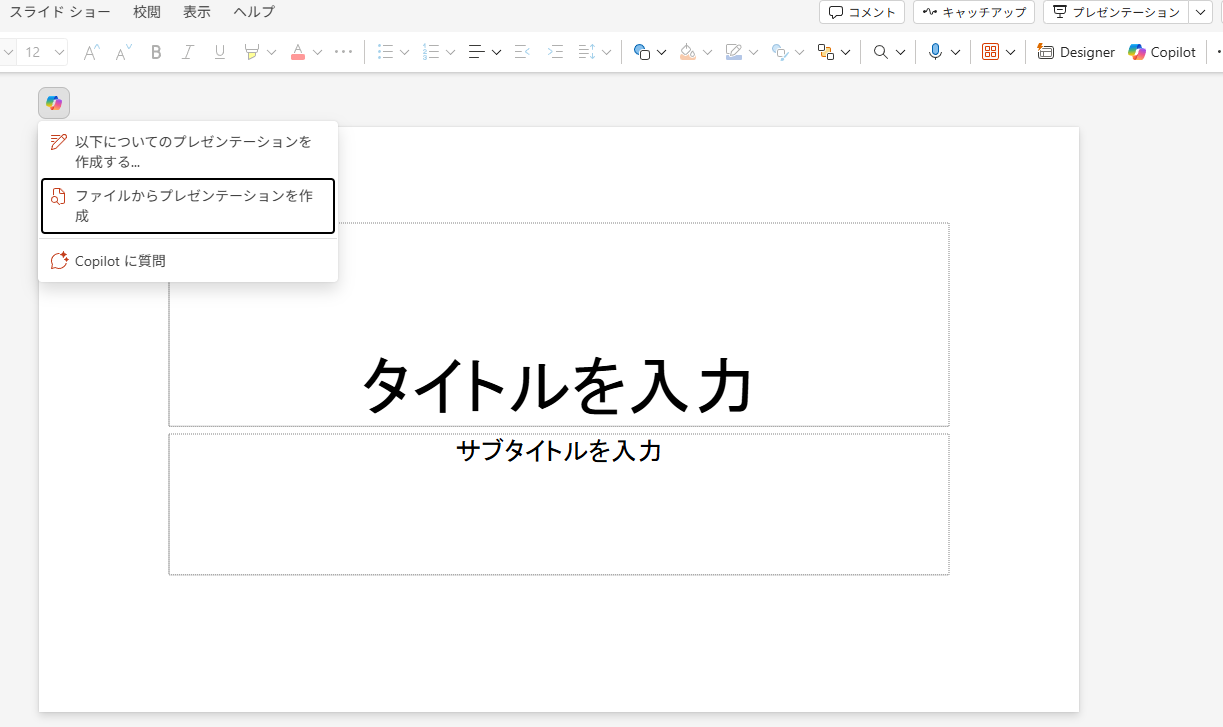Screen dimensions: 1223x727
Task: Apply the red font color
Action: click(297, 52)
